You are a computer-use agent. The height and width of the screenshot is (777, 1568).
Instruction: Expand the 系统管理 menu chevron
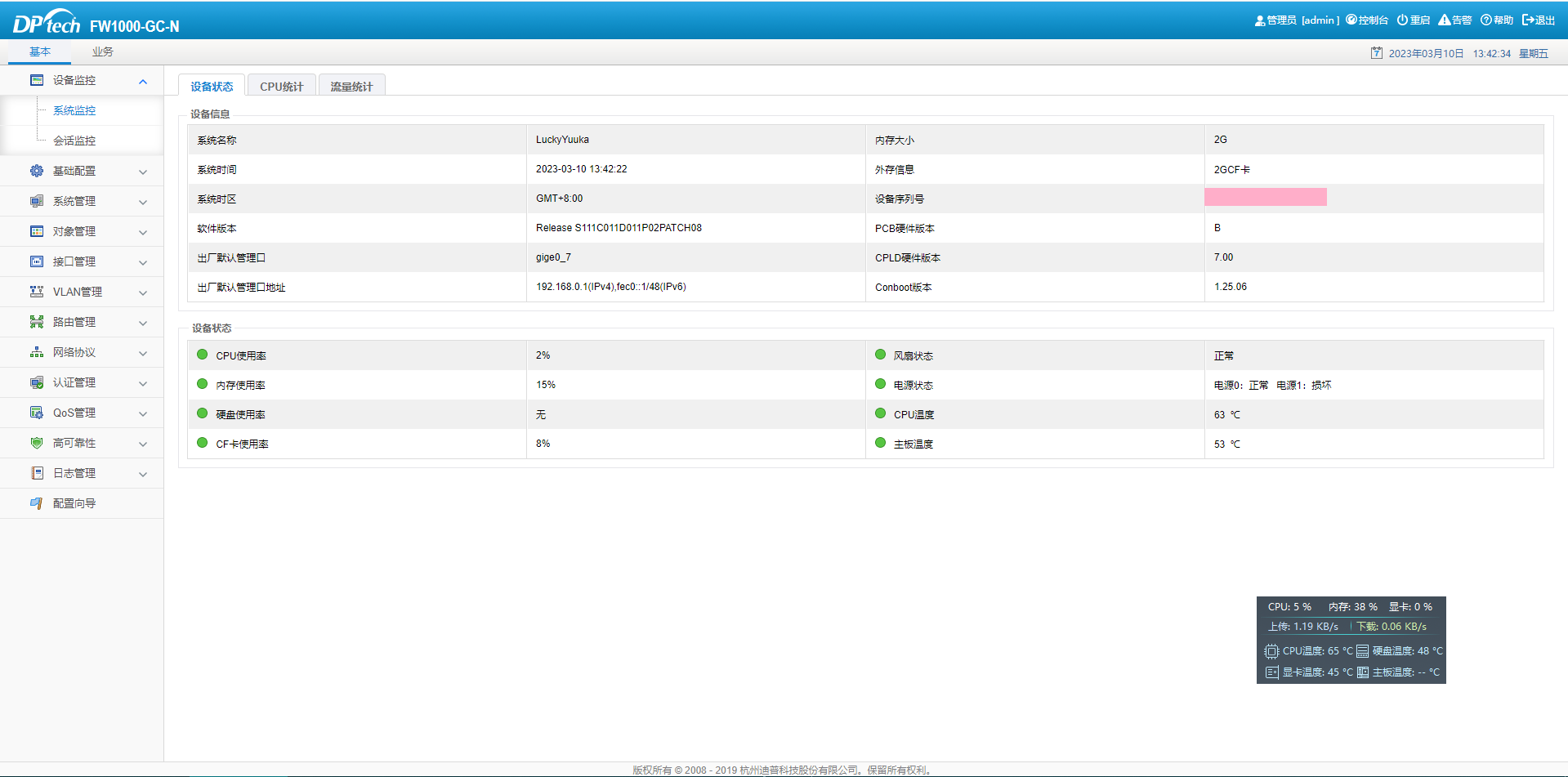coord(143,202)
